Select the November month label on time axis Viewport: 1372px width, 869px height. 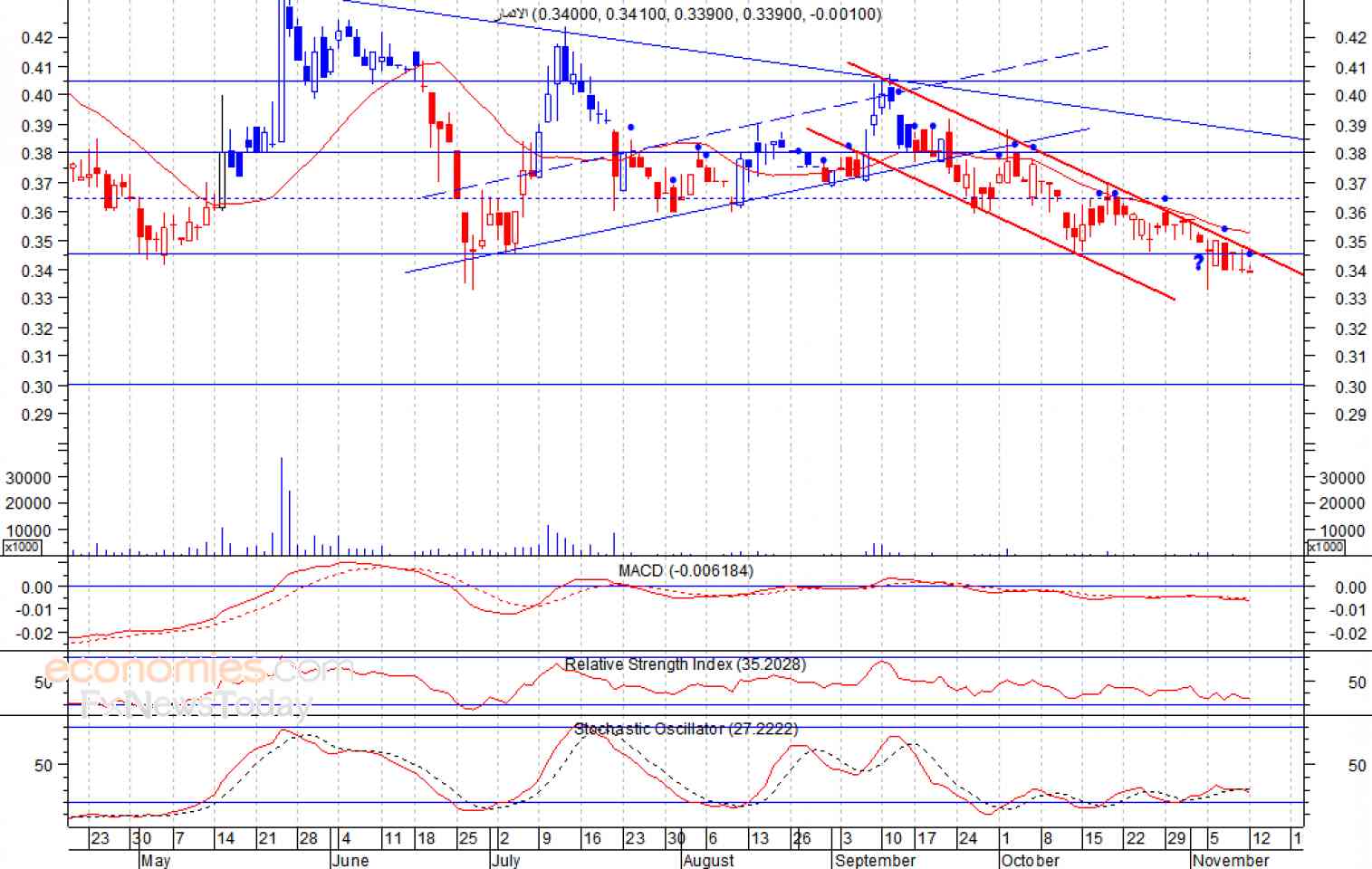pyautogui.click(x=1231, y=860)
